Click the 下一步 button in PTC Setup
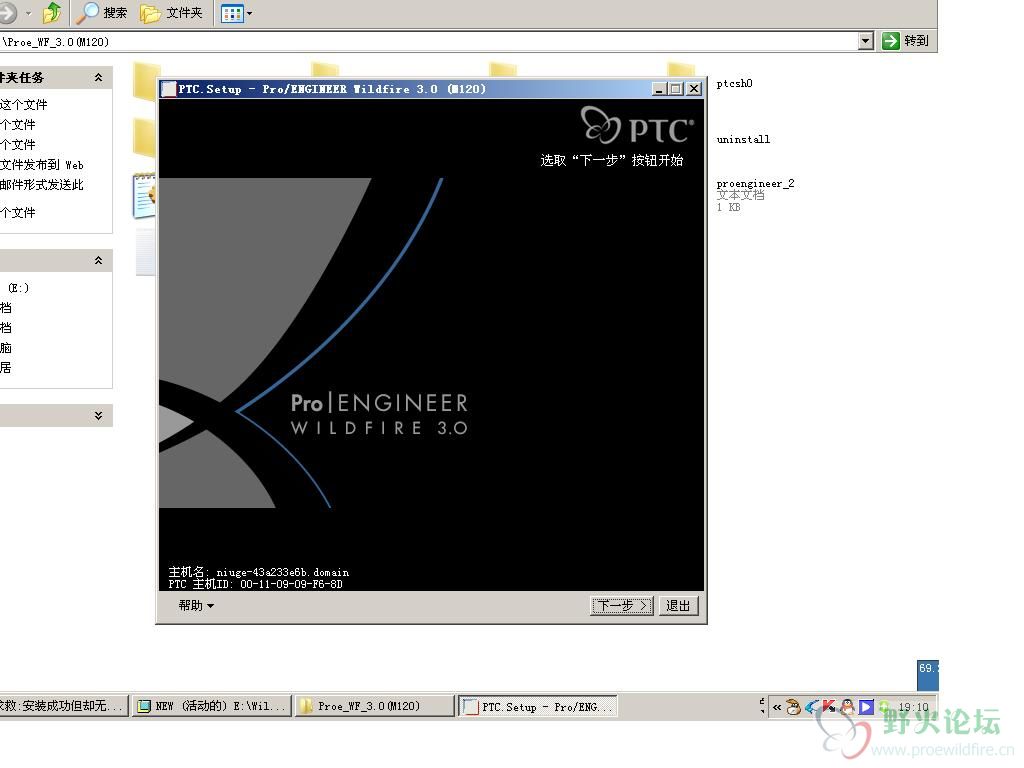The image size is (1024, 768). point(621,605)
